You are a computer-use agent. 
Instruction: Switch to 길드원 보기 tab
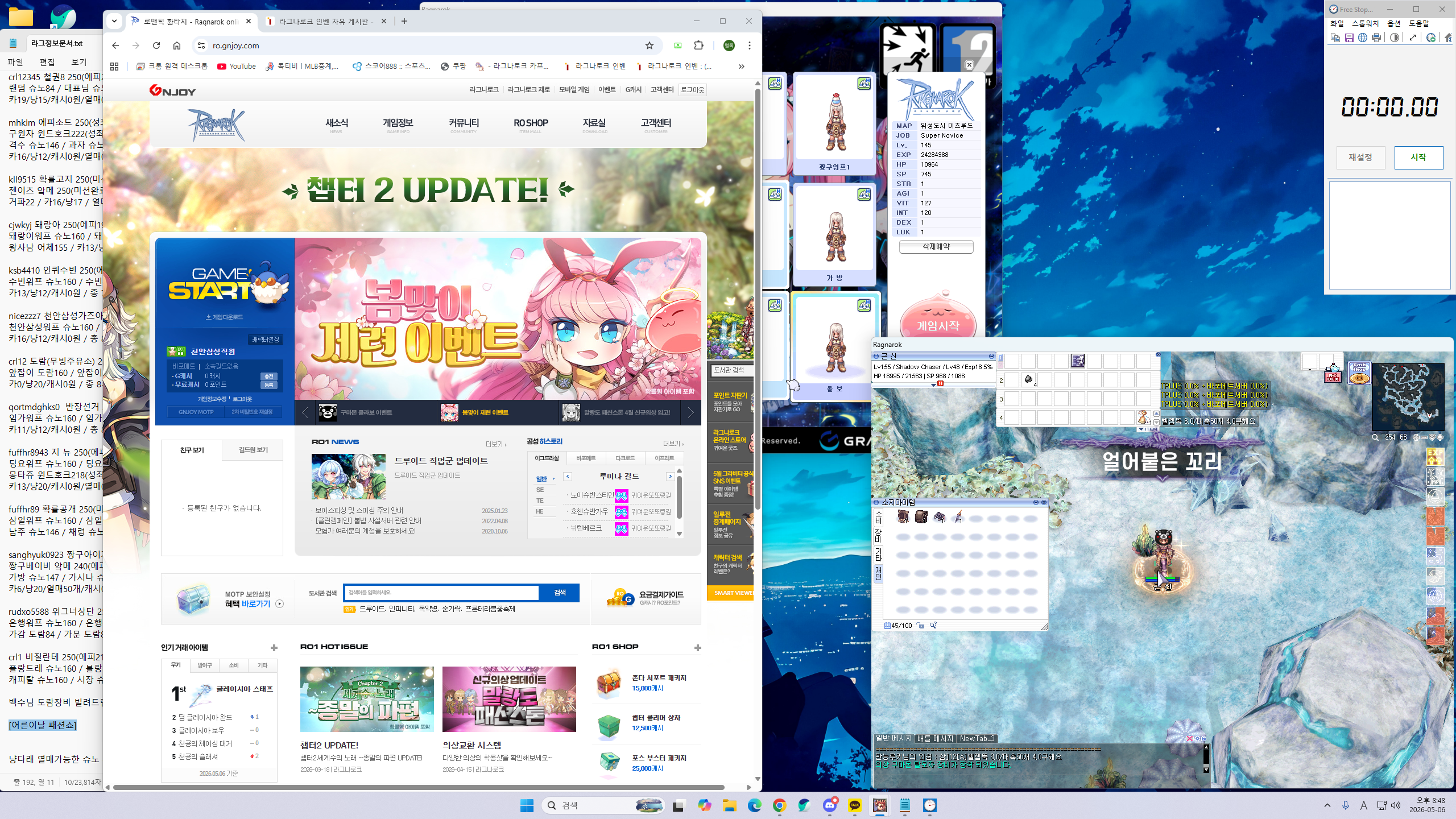coord(253,450)
